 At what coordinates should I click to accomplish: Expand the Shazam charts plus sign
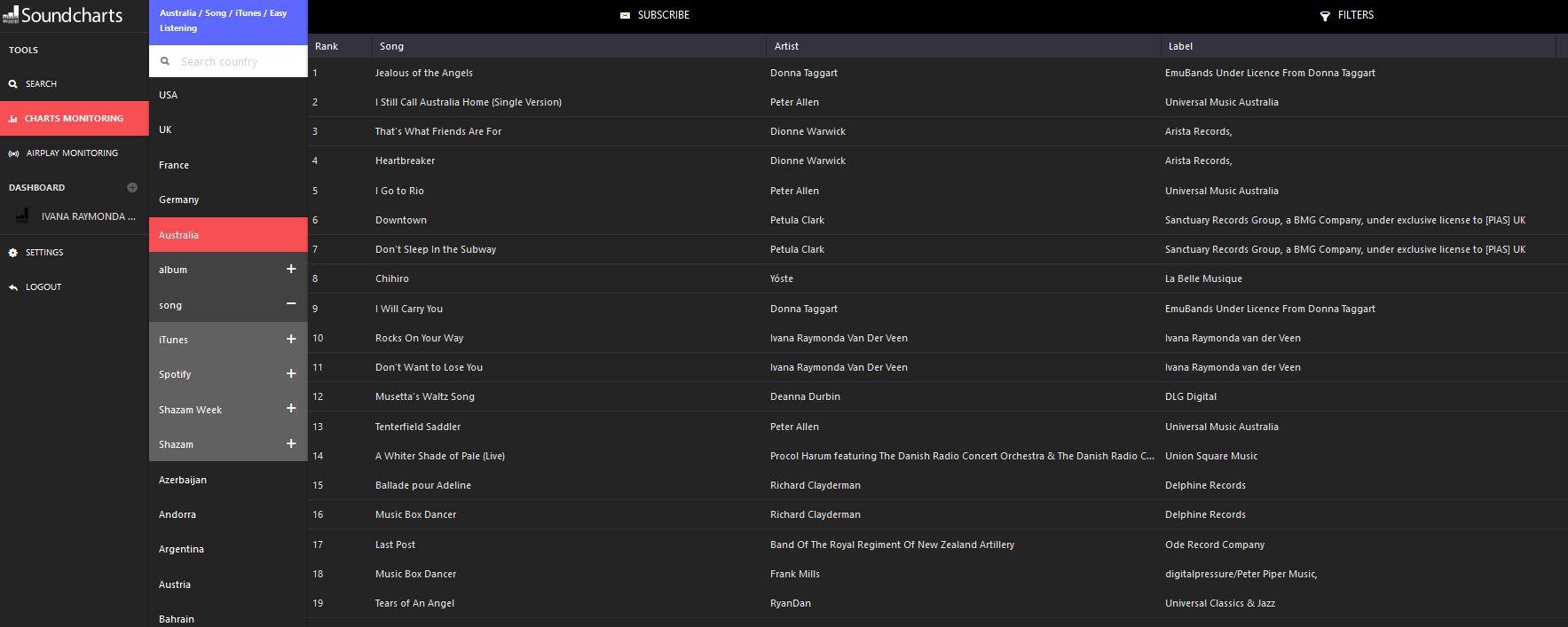pos(290,443)
